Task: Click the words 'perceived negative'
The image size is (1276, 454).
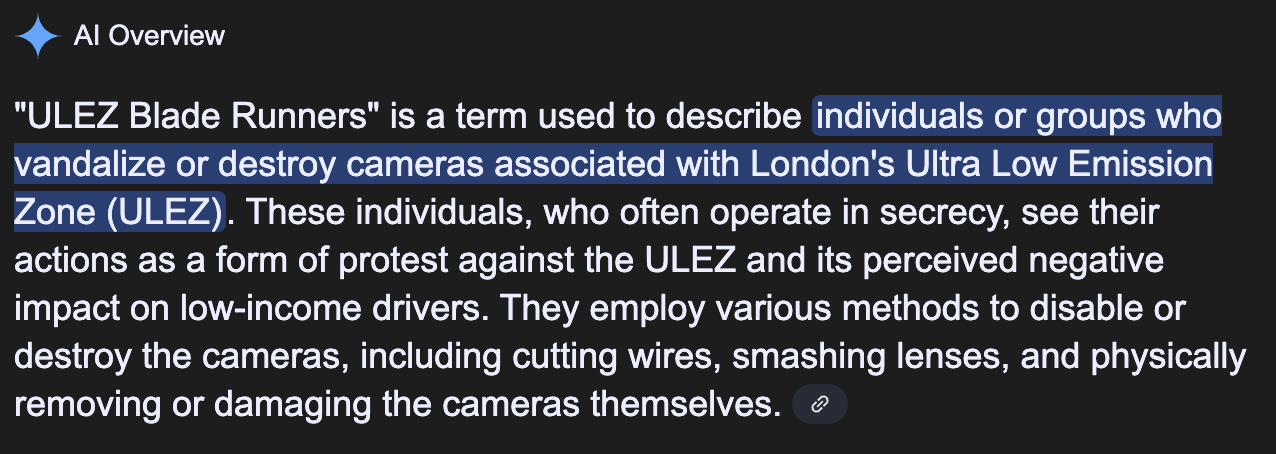Action: click(1021, 260)
